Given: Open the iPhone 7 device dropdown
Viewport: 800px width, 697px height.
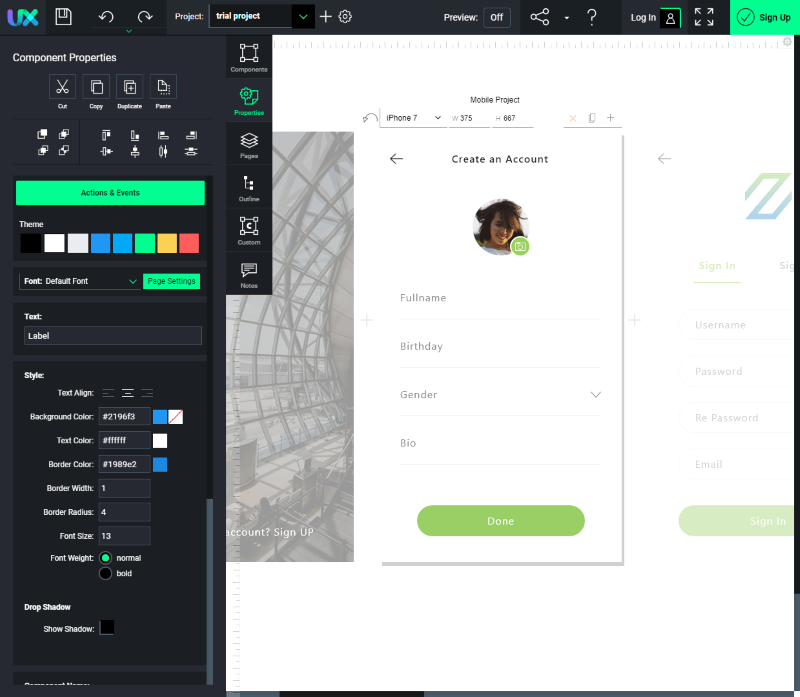Looking at the screenshot, I should pyautogui.click(x=413, y=118).
